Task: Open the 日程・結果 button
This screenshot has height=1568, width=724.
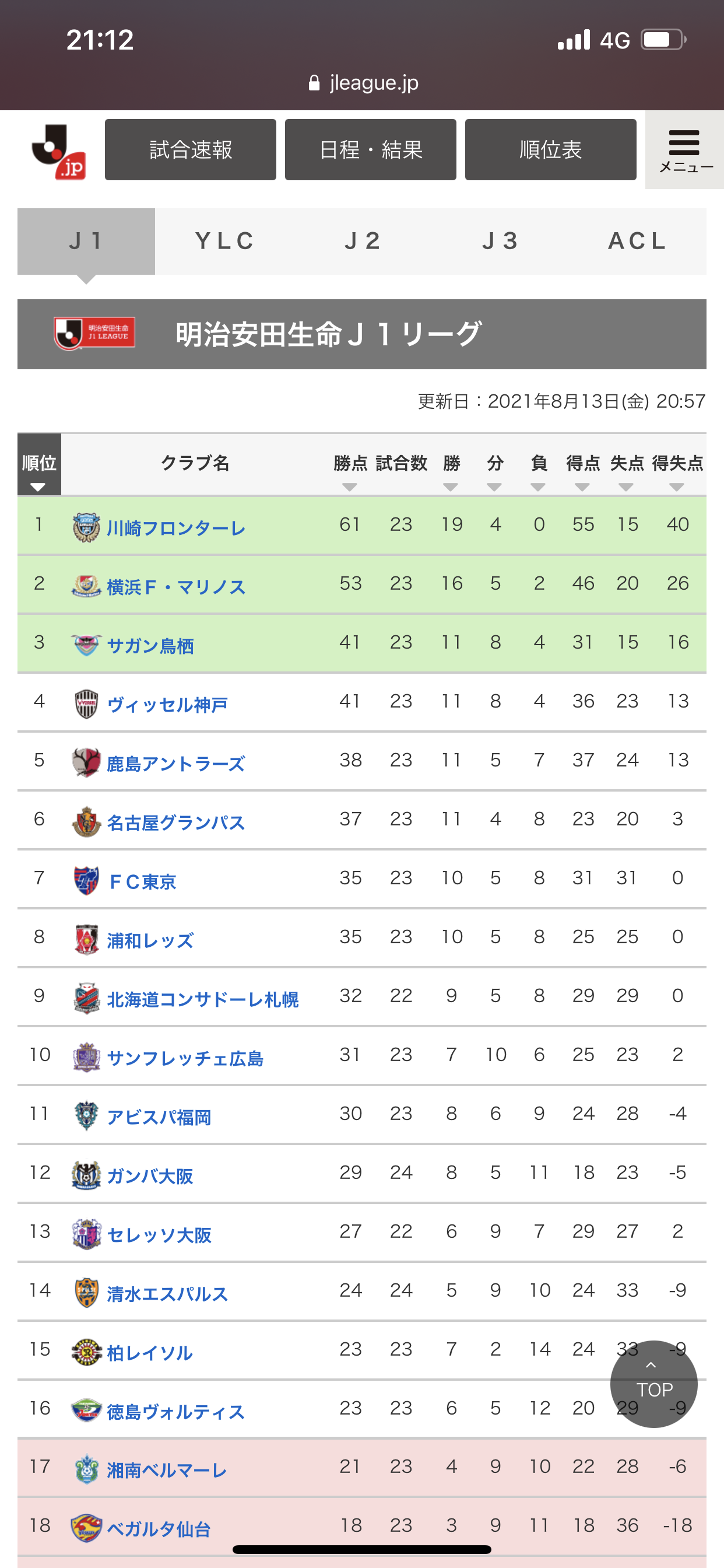Action: point(371,150)
